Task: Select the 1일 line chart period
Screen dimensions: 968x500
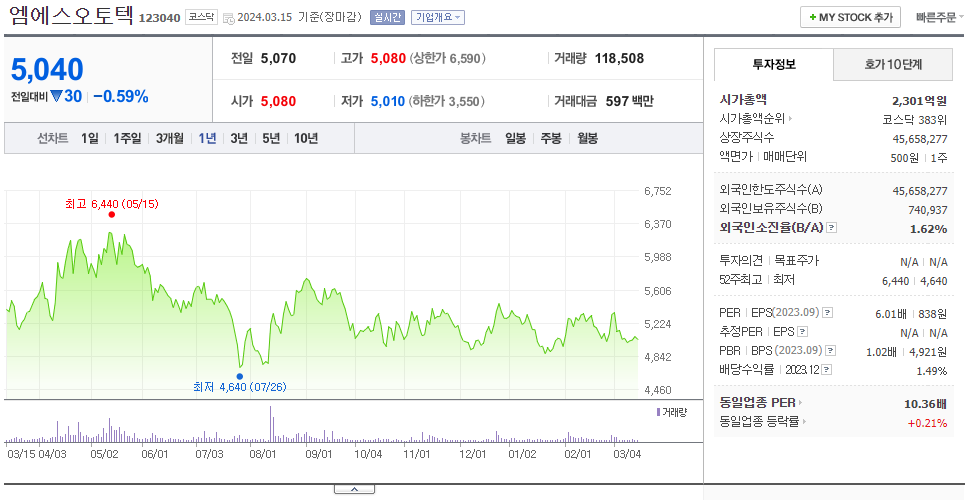Action: point(90,138)
